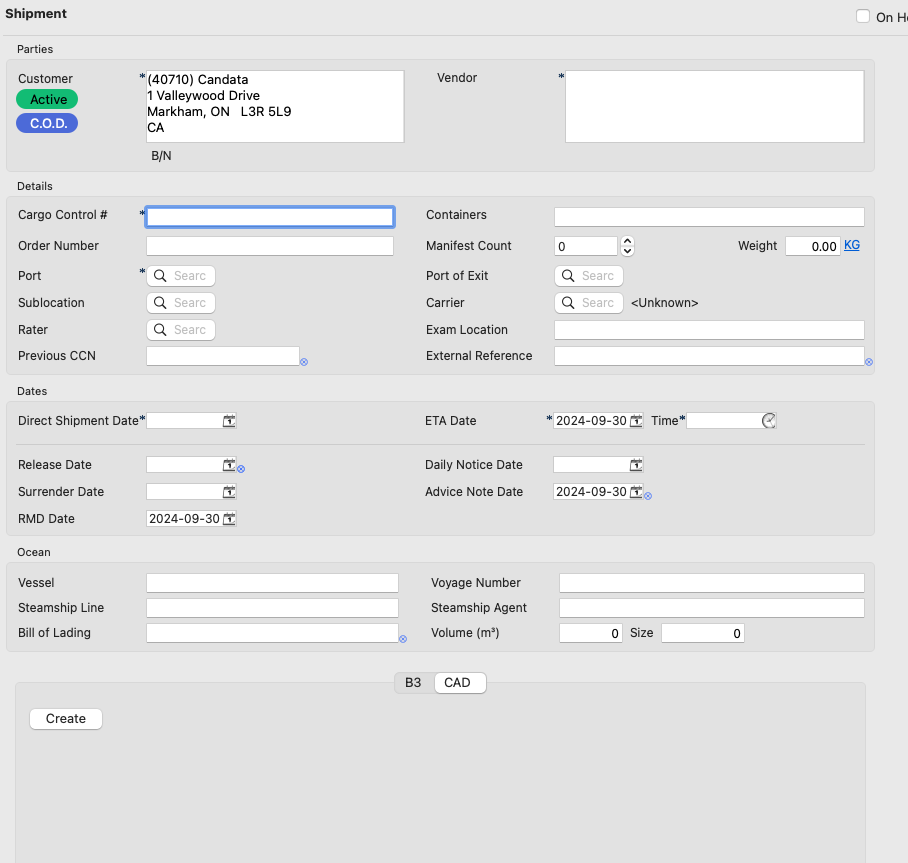Click the Customer address box
The height and width of the screenshot is (863, 908).
pyautogui.click(x=275, y=107)
